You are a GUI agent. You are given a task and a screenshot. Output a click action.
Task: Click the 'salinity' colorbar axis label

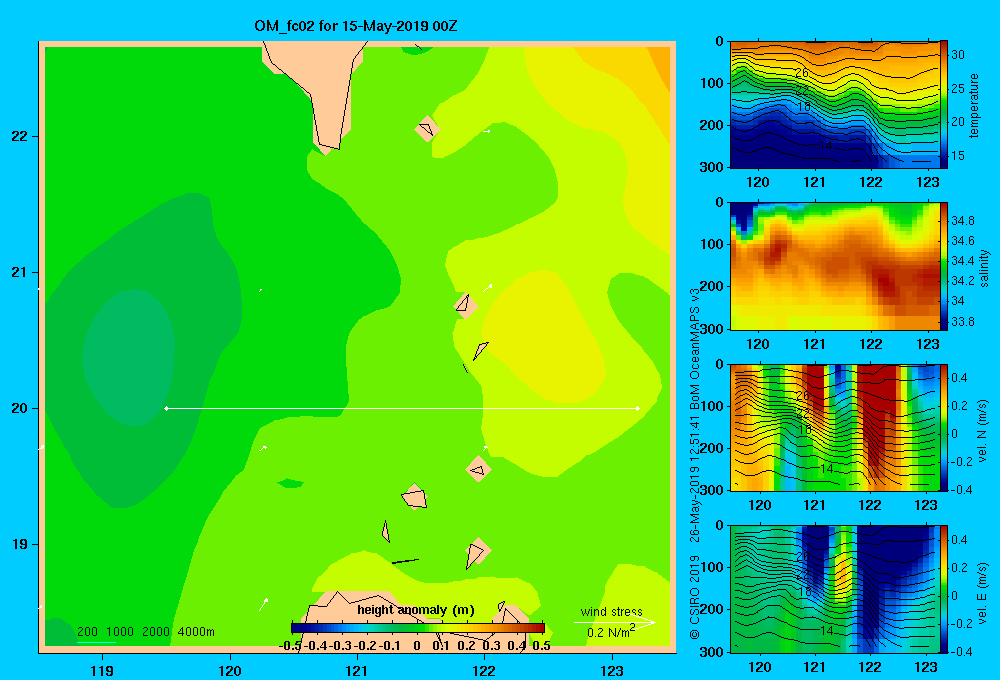click(984, 268)
